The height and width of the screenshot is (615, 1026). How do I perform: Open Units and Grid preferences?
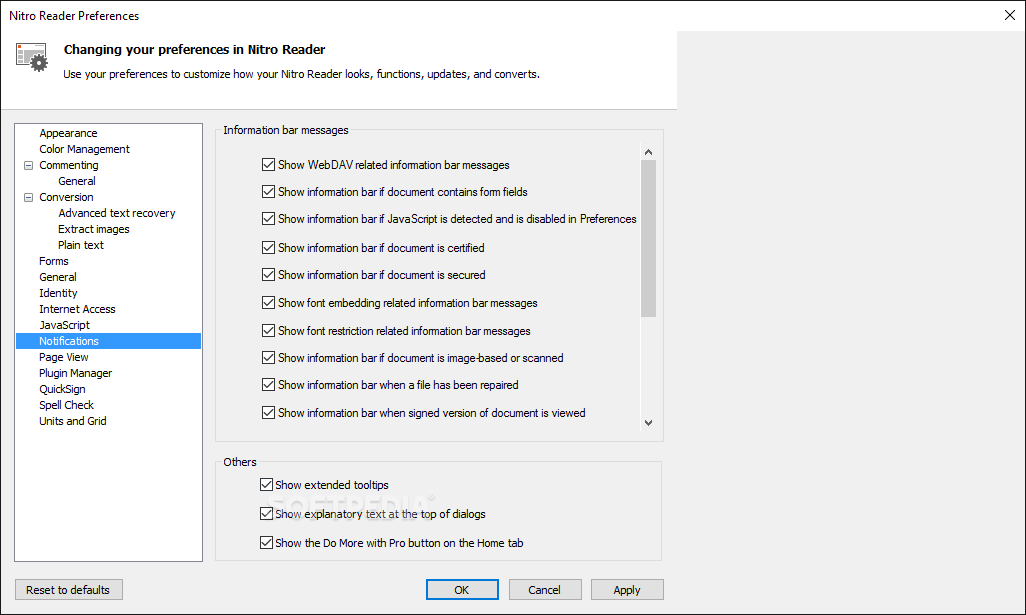coord(73,421)
